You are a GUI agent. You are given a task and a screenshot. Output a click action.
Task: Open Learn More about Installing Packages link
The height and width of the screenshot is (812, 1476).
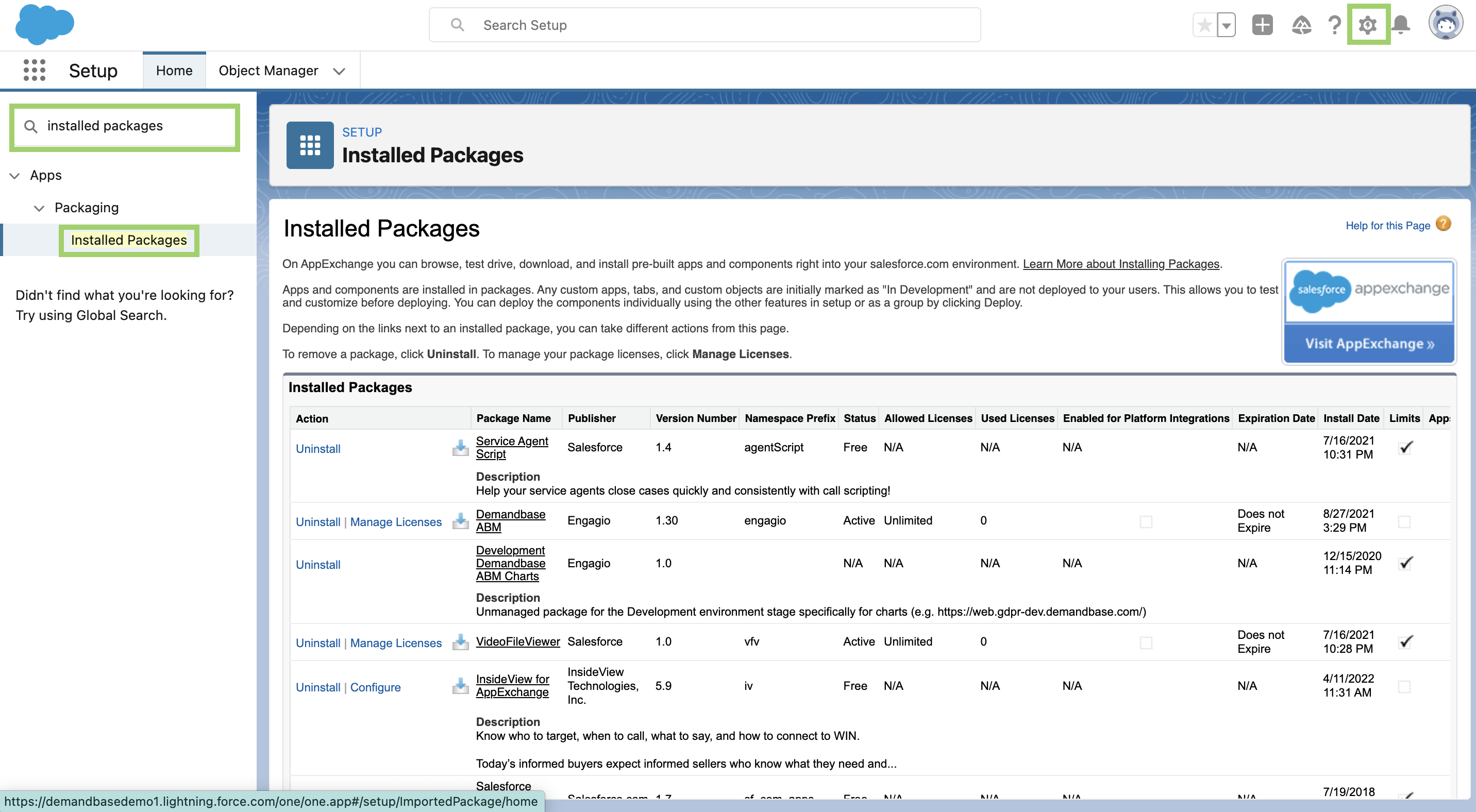[x=1121, y=264]
